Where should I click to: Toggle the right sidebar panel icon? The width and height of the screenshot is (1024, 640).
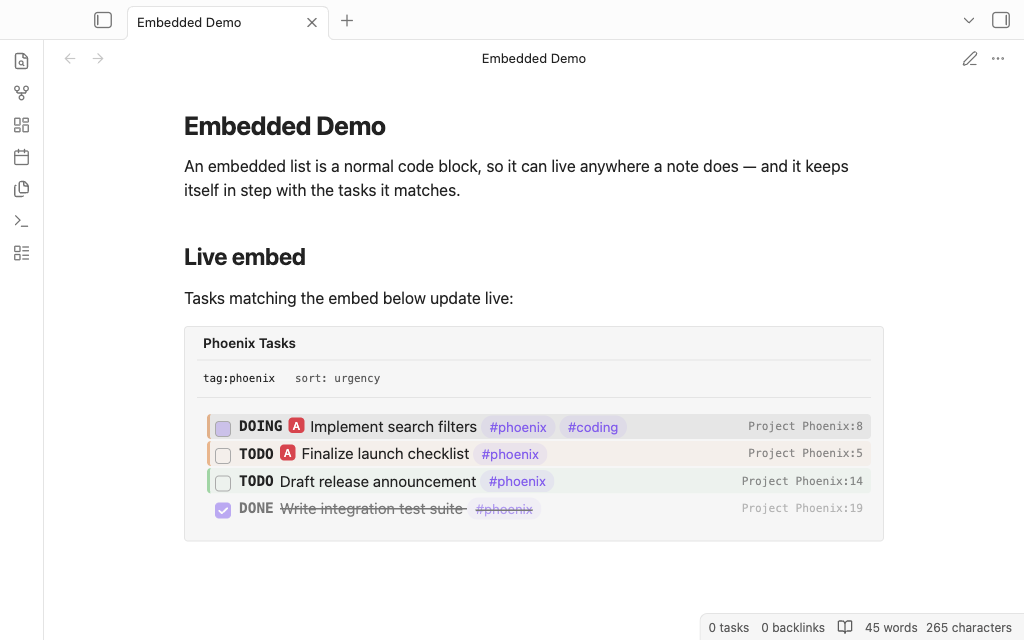click(1000, 20)
